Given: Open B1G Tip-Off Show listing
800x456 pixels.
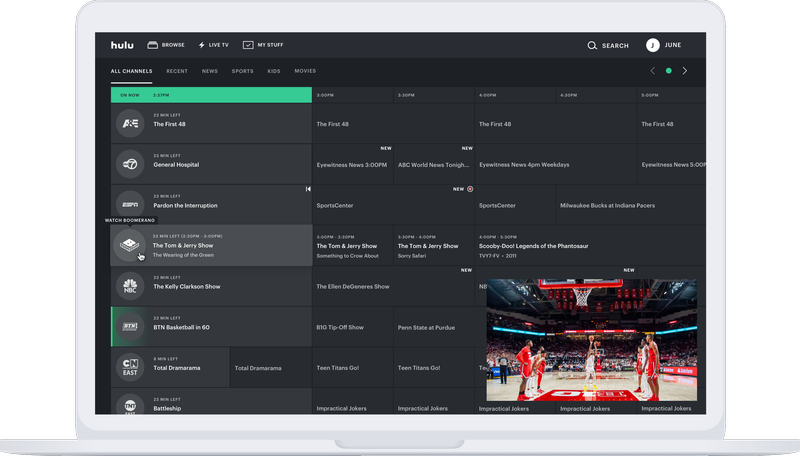Looking at the screenshot, I should coord(353,326).
